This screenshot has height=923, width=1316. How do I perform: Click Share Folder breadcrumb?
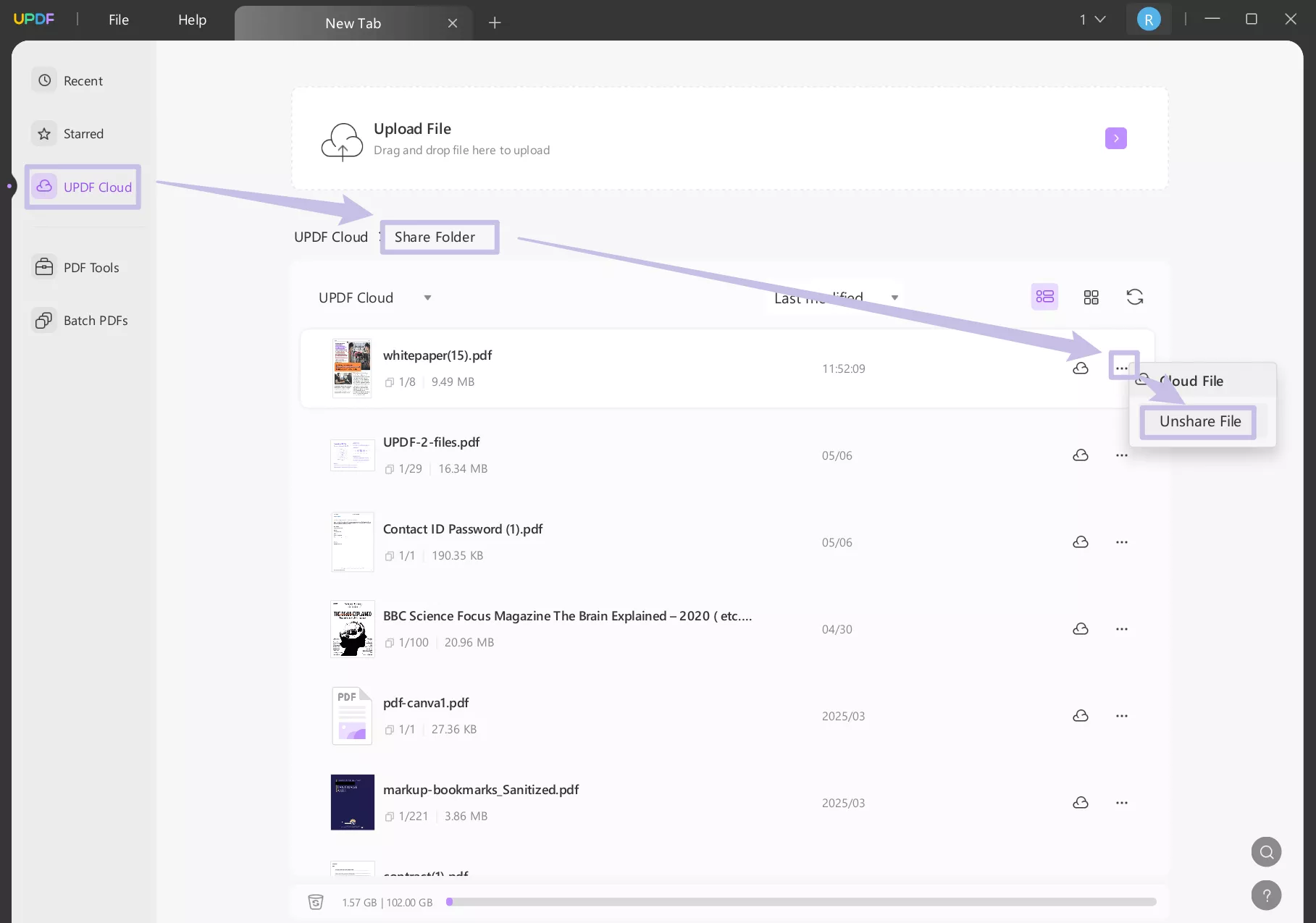coord(435,237)
